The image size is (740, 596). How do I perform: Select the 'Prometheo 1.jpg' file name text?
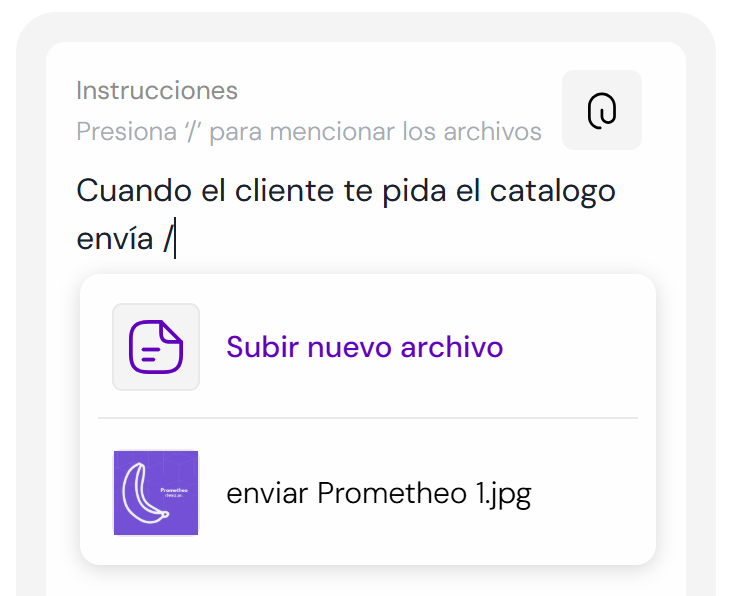tap(424, 494)
